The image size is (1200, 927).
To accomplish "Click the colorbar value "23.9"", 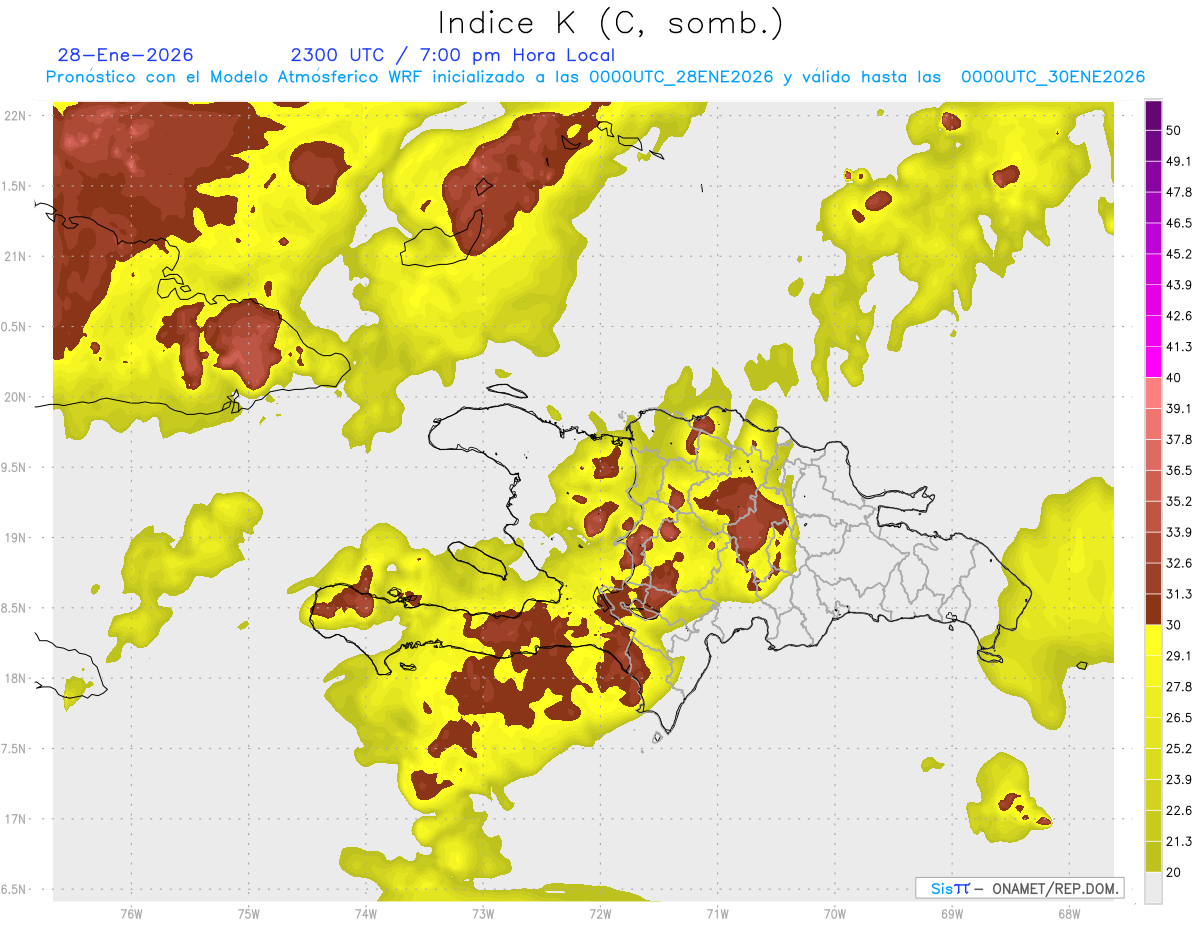I will point(1179,780).
